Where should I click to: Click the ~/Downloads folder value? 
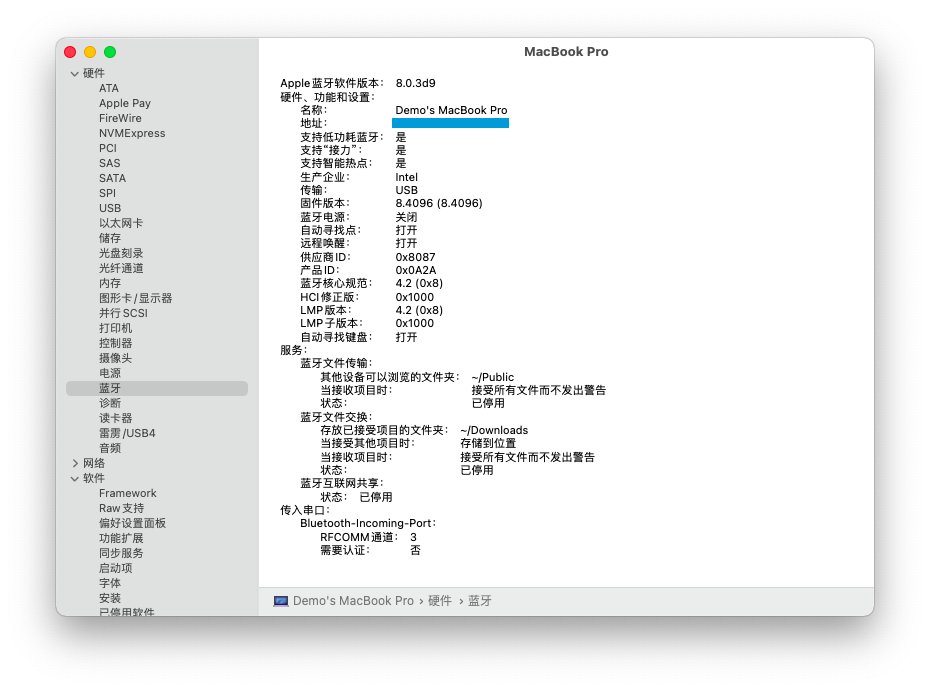point(494,431)
